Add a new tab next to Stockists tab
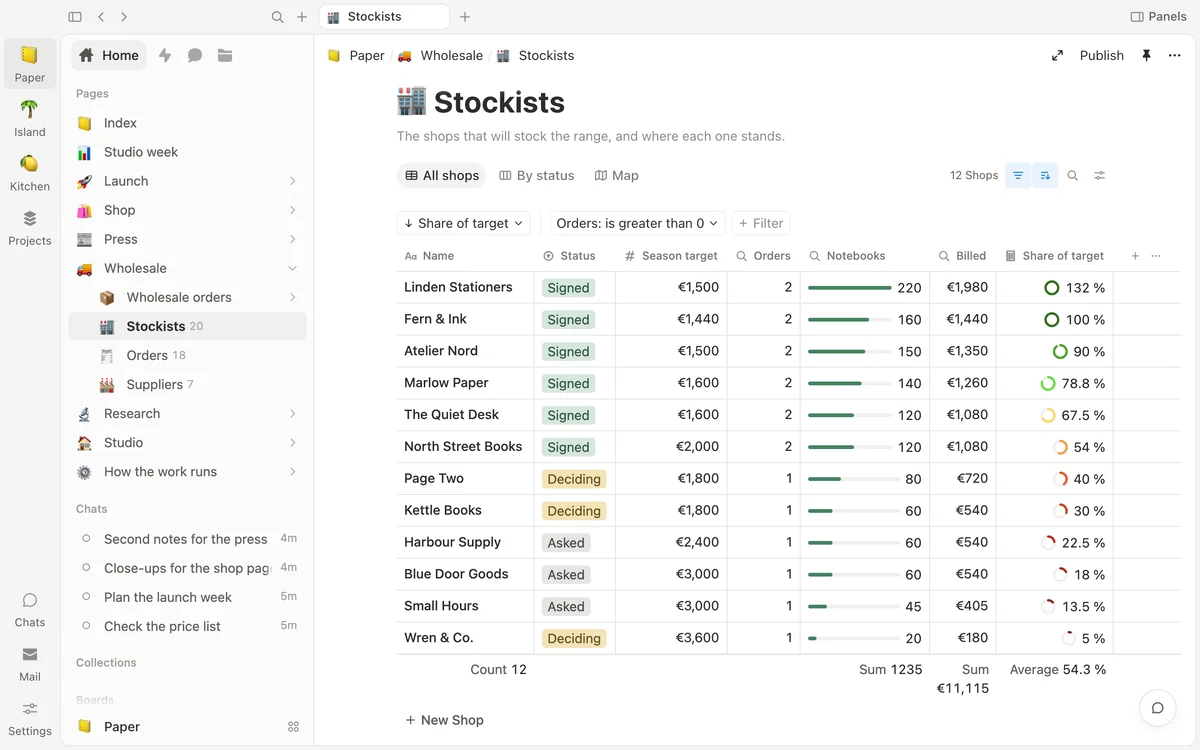 [x=465, y=17]
